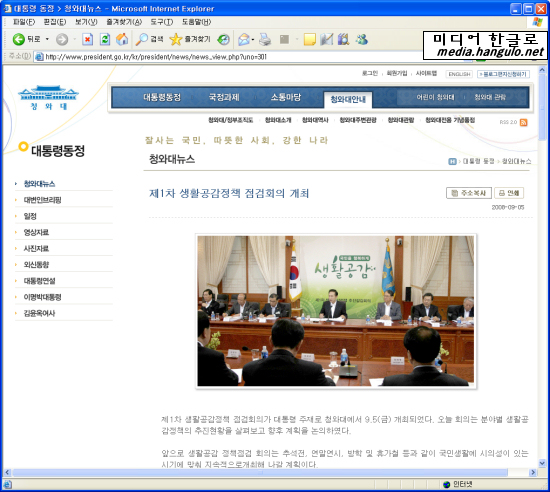The width and height of the screenshot is (550, 492).
Task: Click the ENGLISH link at top
Action: click(459, 74)
